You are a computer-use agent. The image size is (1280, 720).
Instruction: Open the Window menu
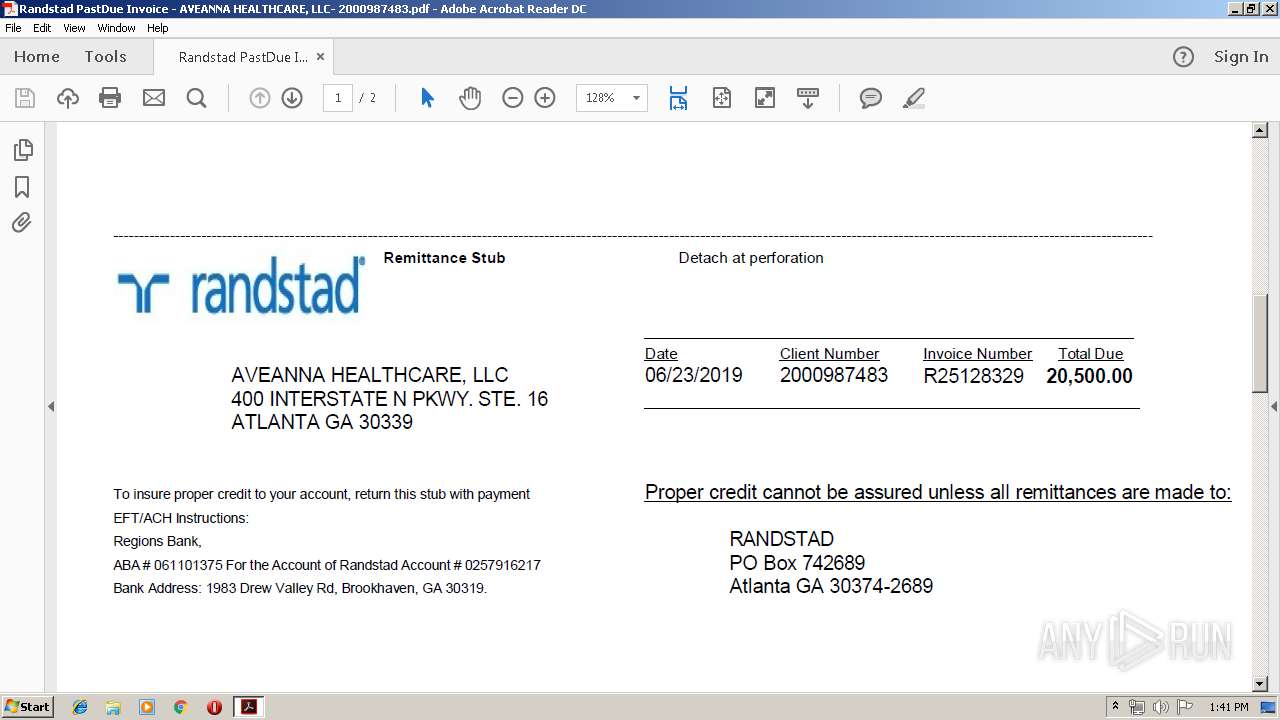116,28
